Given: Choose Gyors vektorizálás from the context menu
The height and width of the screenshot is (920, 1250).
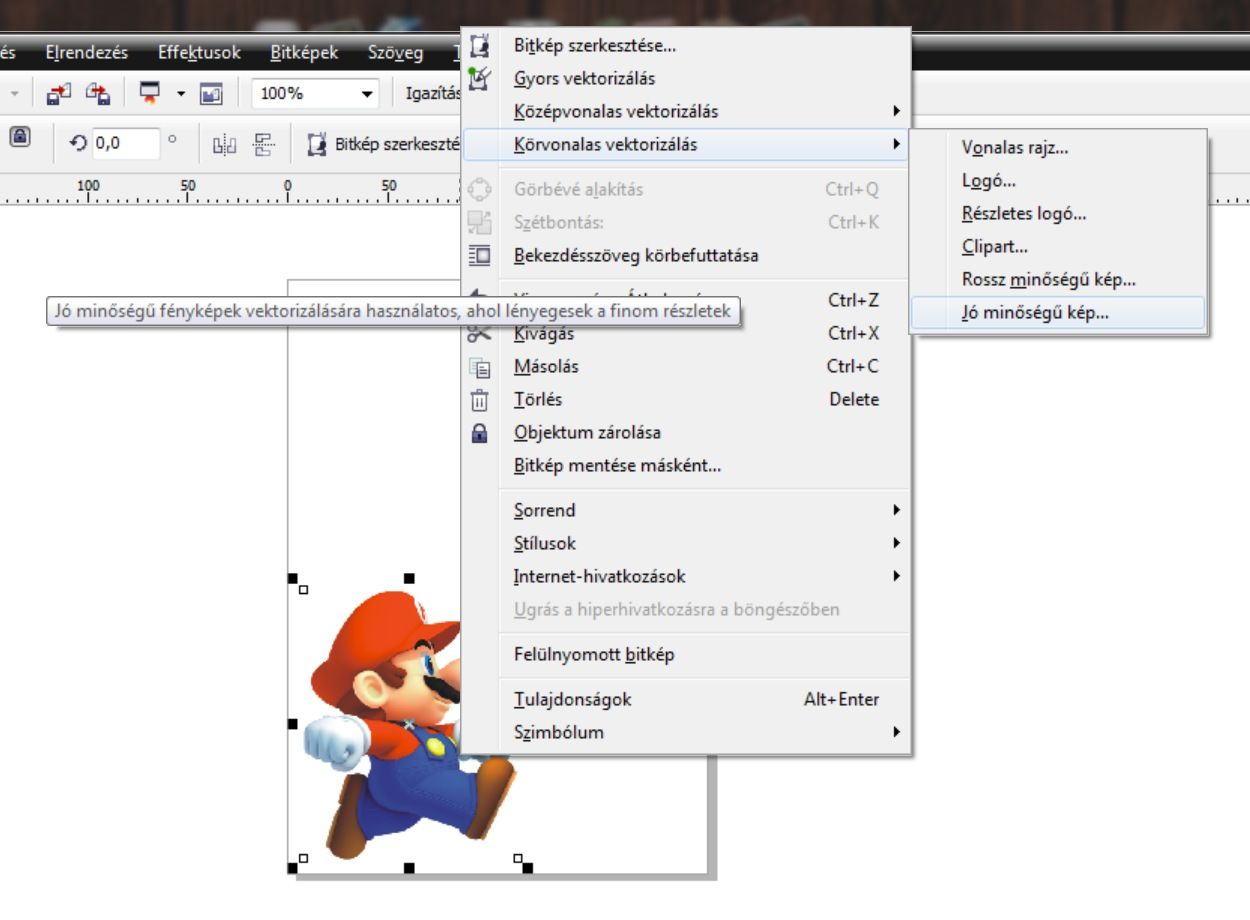Looking at the screenshot, I should pos(685,78).
